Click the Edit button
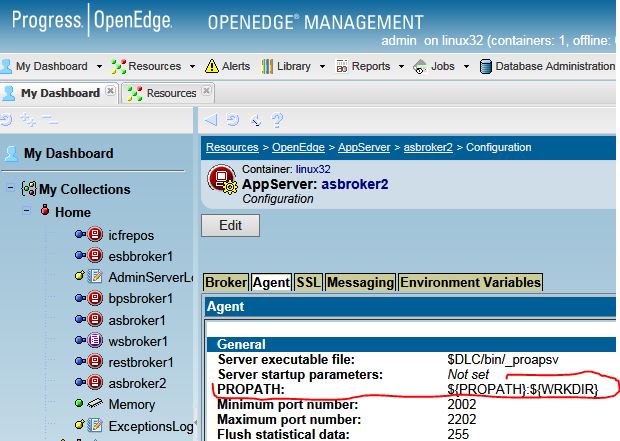The image size is (620, 441). pos(230,225)
